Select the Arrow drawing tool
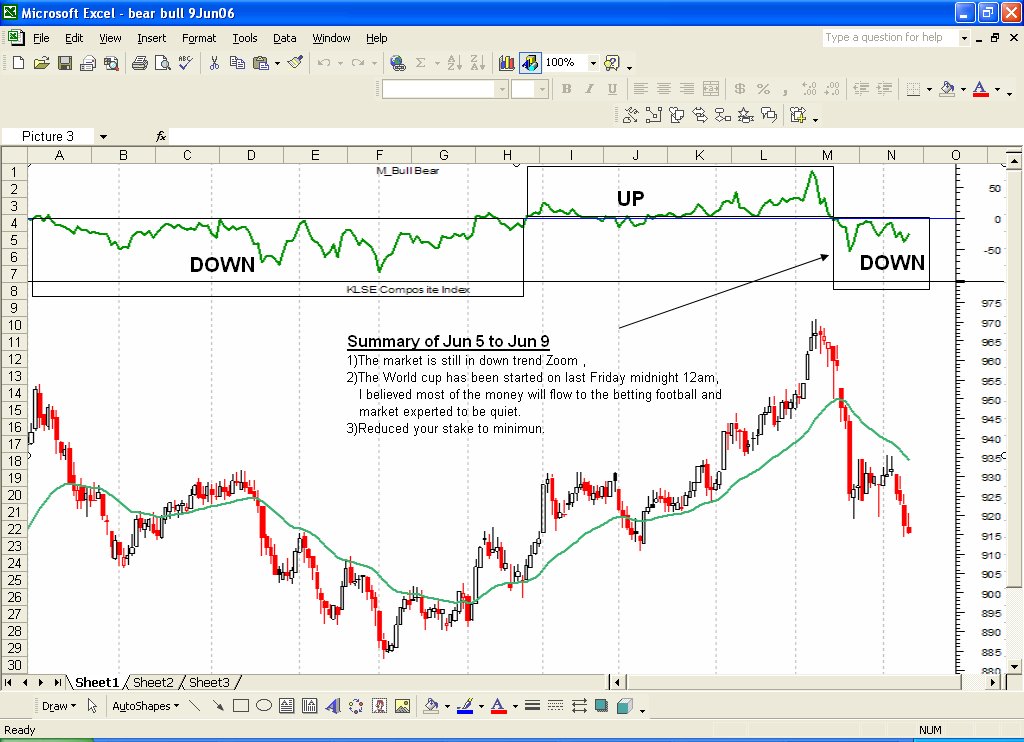The image size is (1024, 742). pos(218,705)
